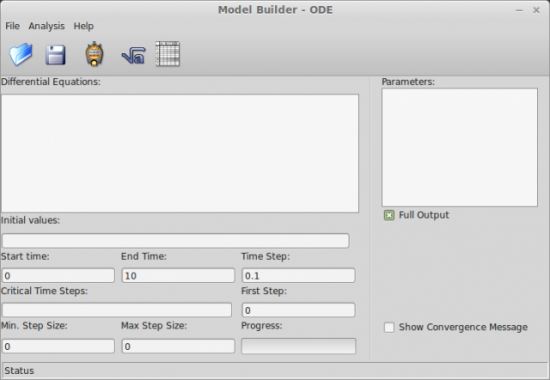550x380 pixels.
Task: Click the Critical Time Steps field
Action: [117, 310]
